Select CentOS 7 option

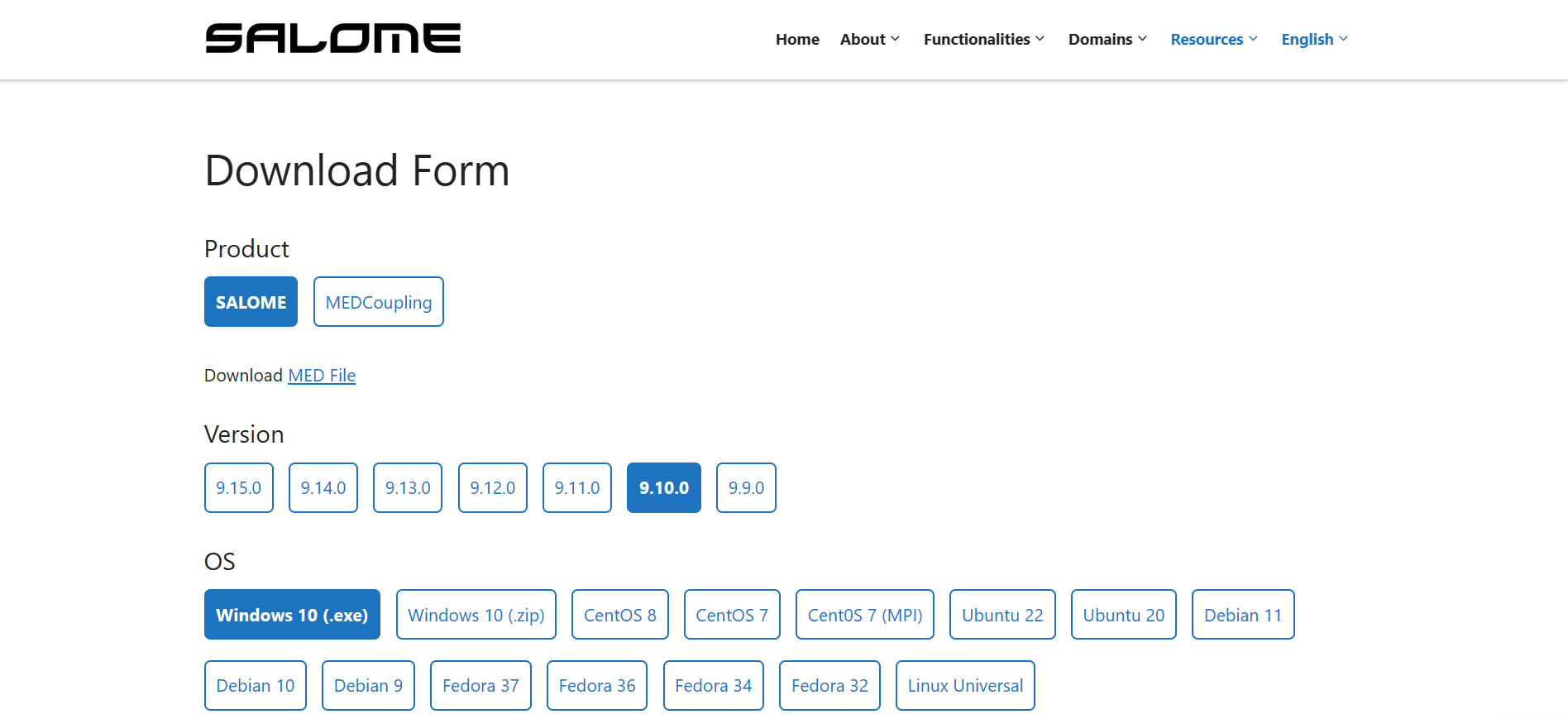pos(732,615)
